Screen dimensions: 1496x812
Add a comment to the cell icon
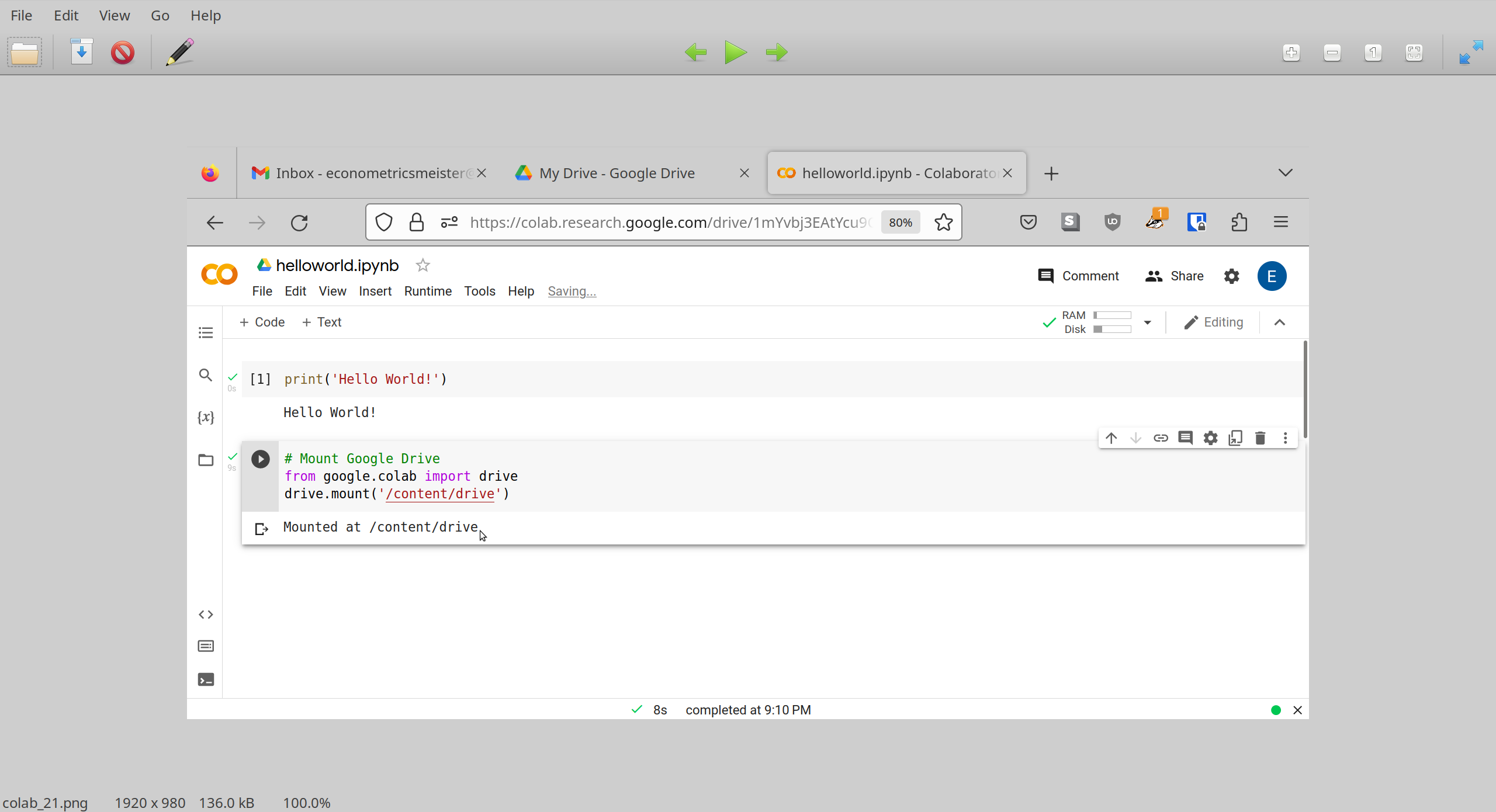pos(1186,438)
